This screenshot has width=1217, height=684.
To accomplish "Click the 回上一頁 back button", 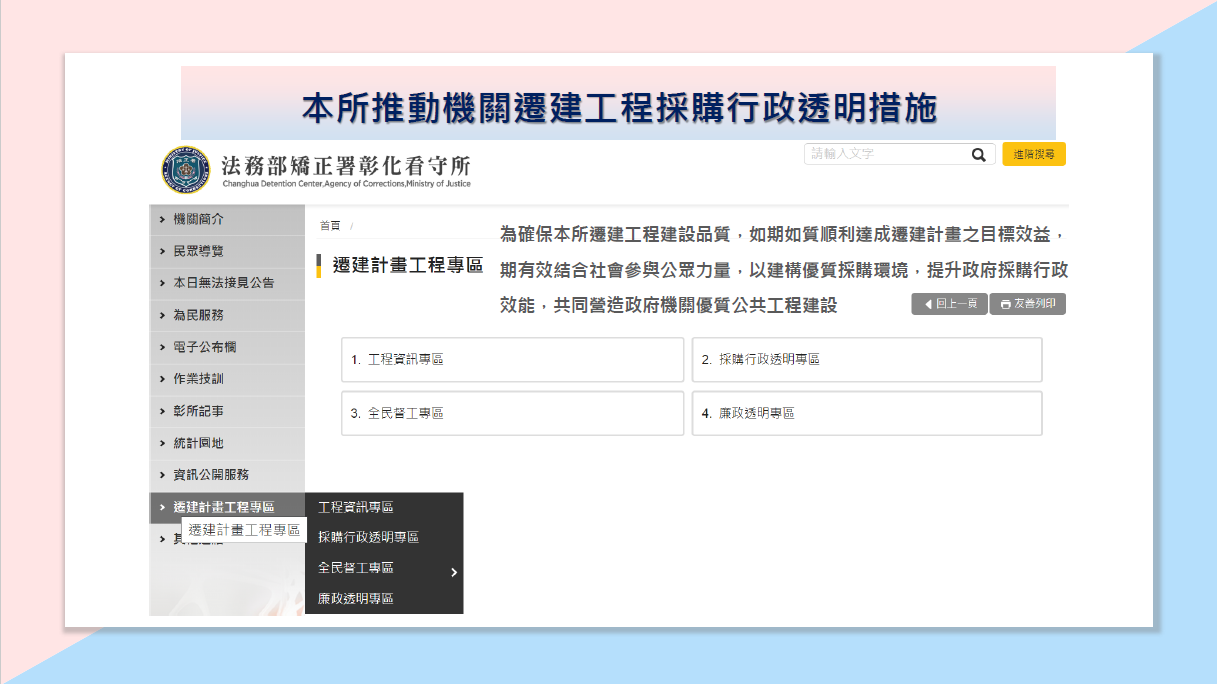I will 949,304.
